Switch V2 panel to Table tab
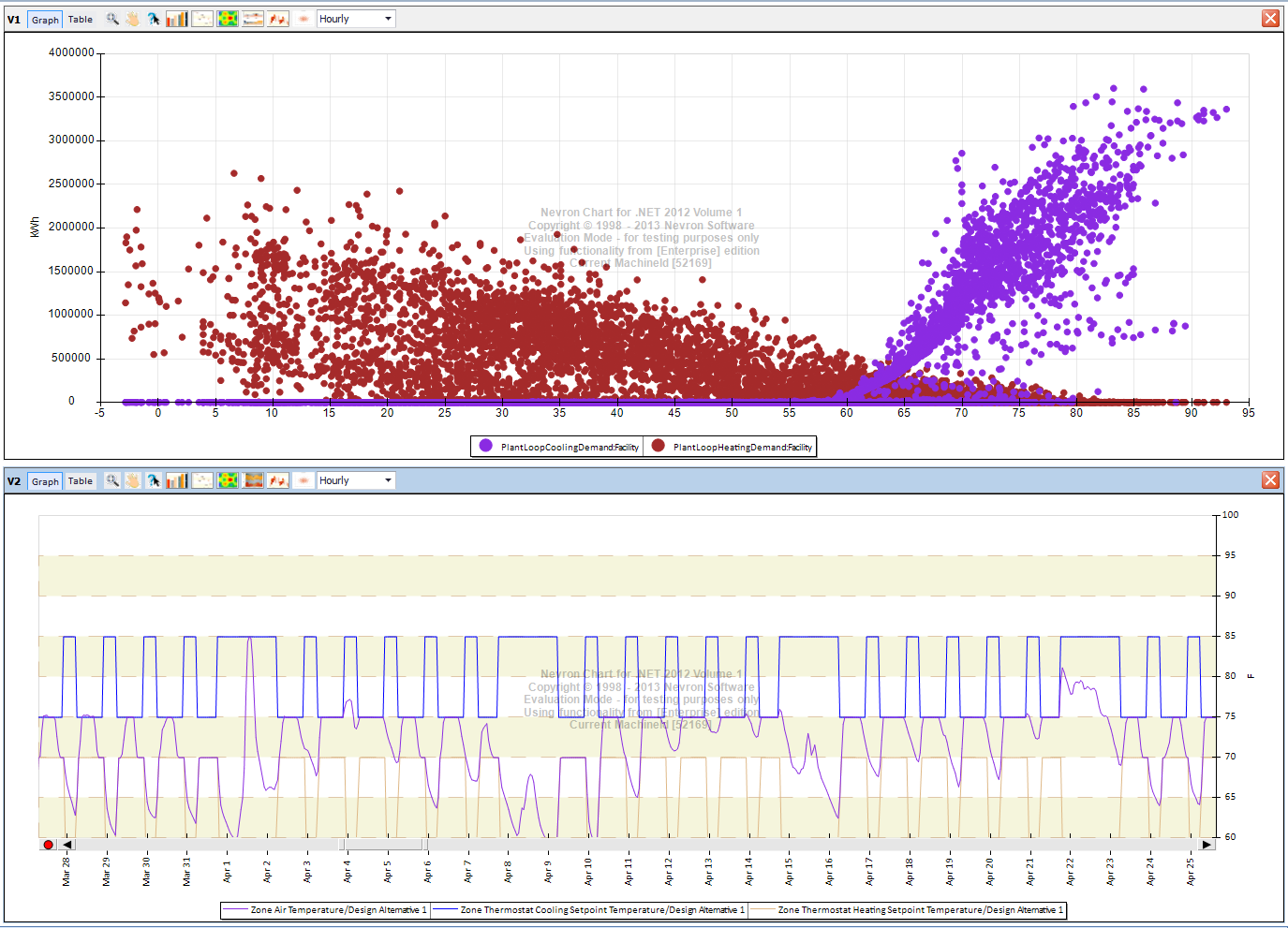 (x=81, y=480)
